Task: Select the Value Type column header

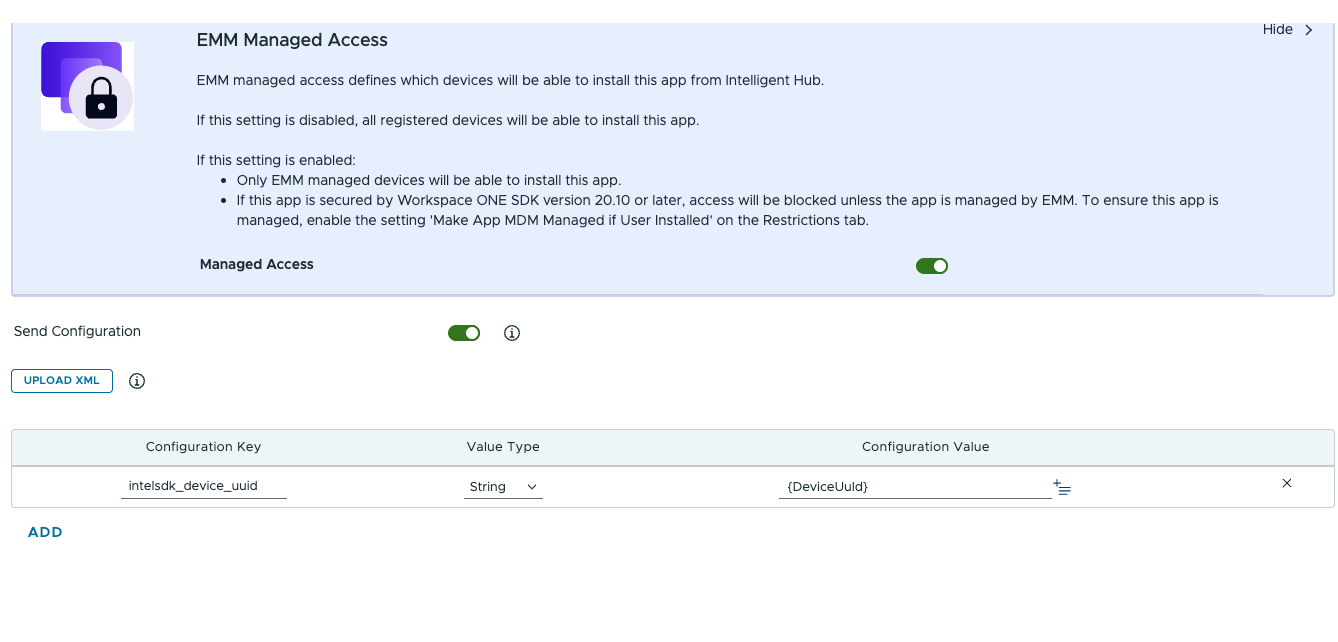Action: pyautogui.click(x=503, y=447)
